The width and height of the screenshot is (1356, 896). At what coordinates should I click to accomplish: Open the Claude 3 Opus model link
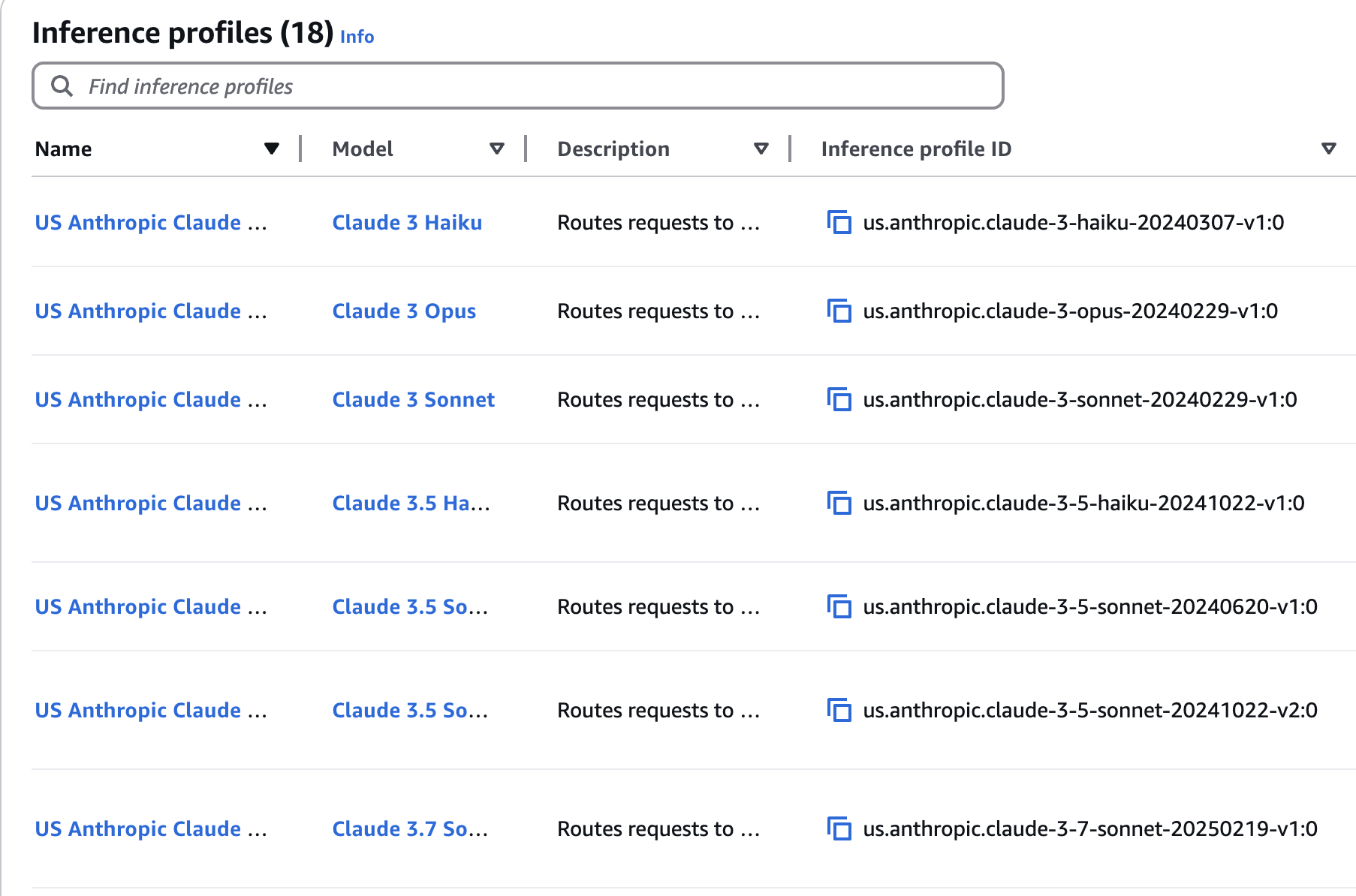[x=404, y=311]
